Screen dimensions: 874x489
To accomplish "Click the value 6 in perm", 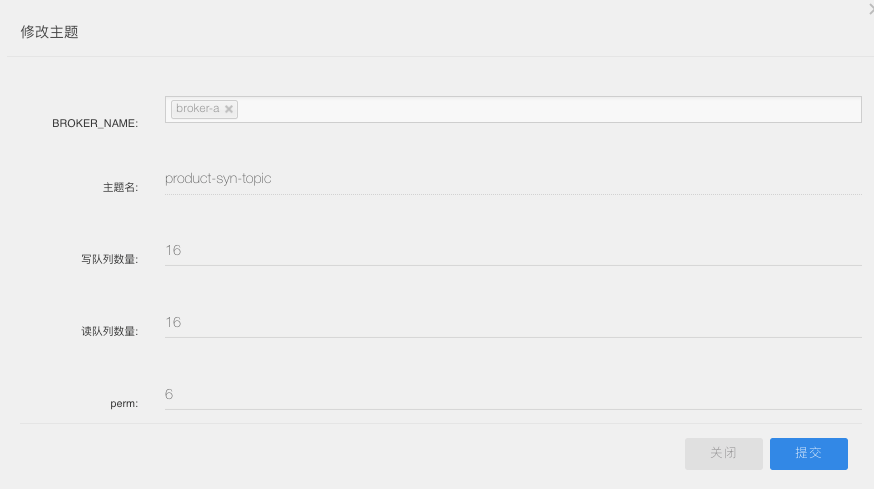I will coord(169,394).
